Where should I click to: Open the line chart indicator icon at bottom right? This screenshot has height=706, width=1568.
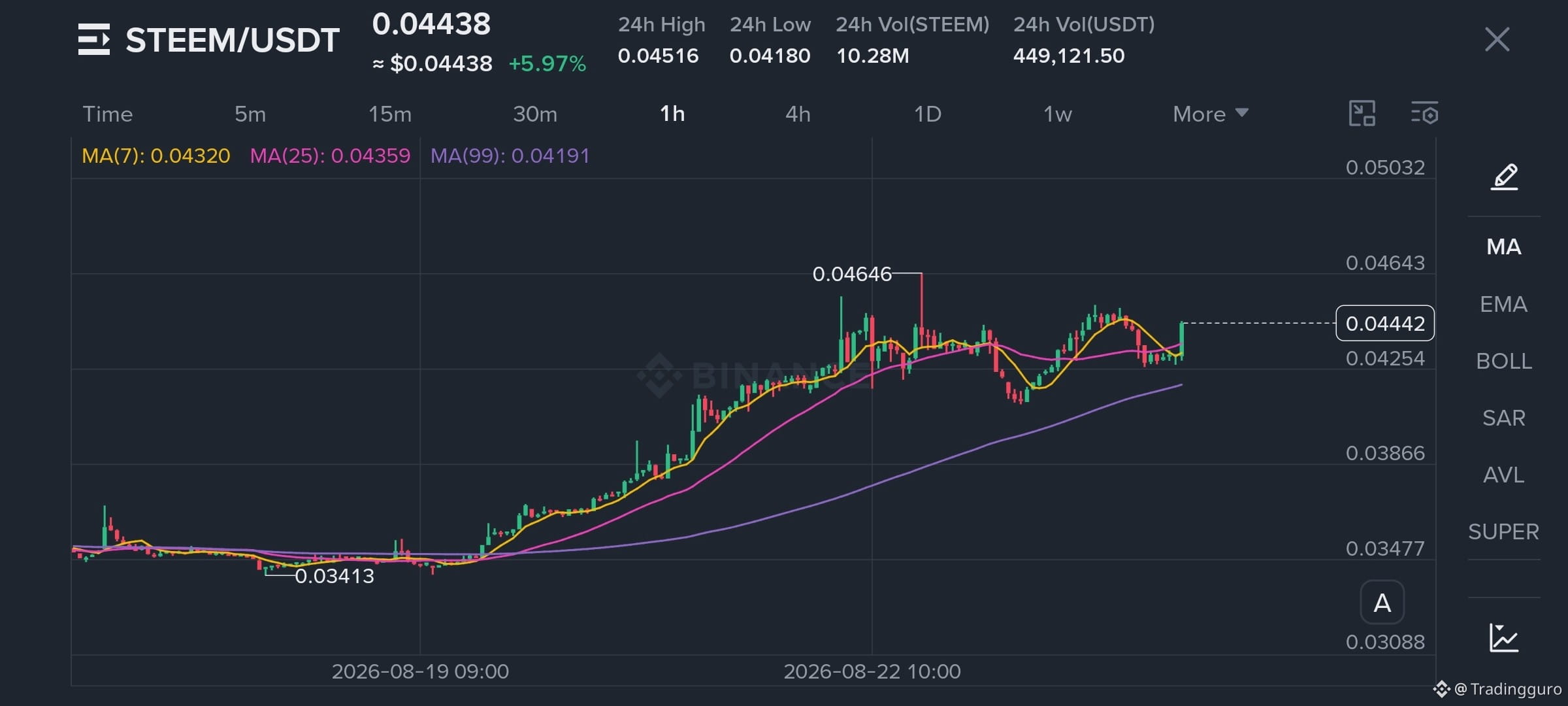coord(1503,637)
